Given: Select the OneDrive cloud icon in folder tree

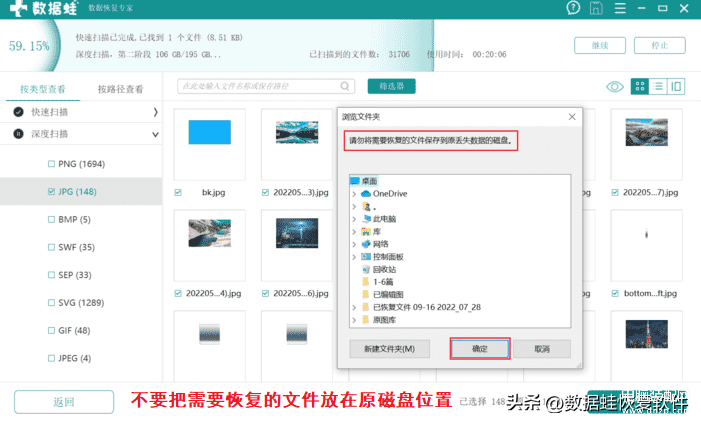Looking at the screenshot, I should (366, 194).
